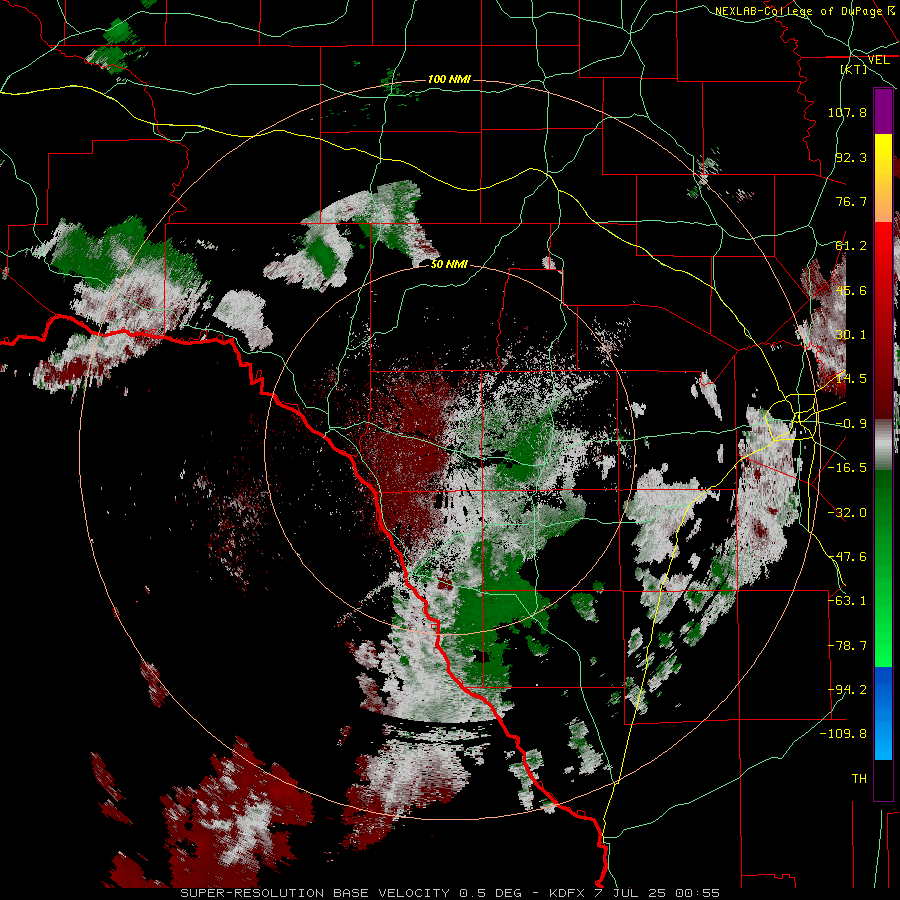The width and height of the screenshot is (900, 900).
Task: Select the -109.8 legend value
Action: [843, 734]
